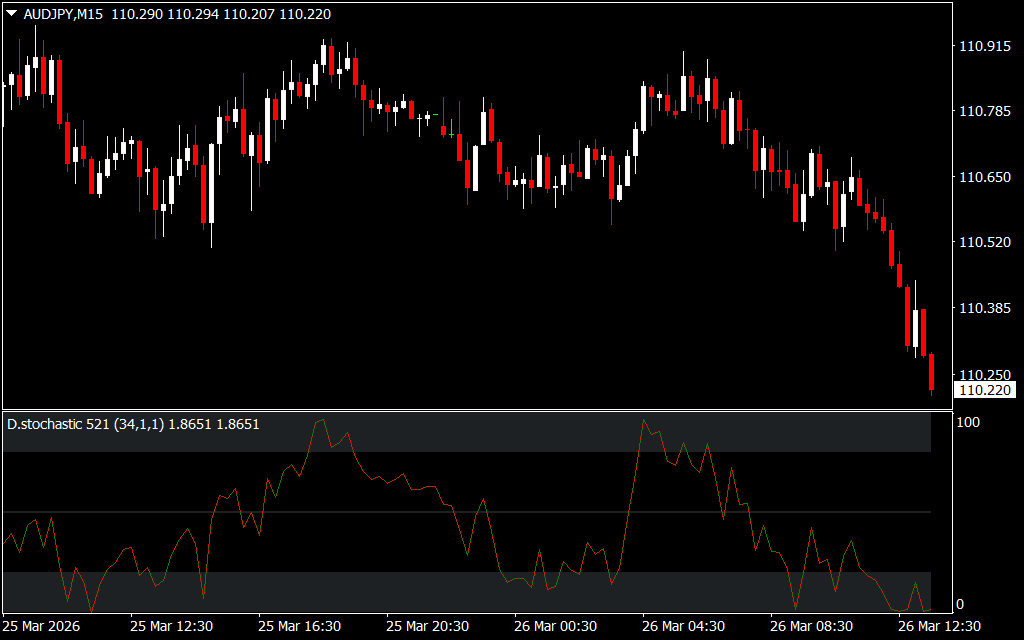Click the 110.250 price scale label
This screenshot has width=1024, height=640.
point(984,374)
